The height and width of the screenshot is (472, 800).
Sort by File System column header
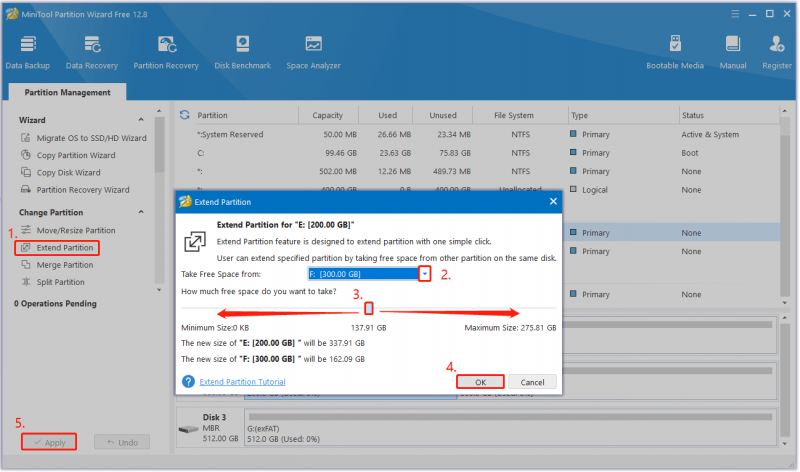(x=514, y=115)
